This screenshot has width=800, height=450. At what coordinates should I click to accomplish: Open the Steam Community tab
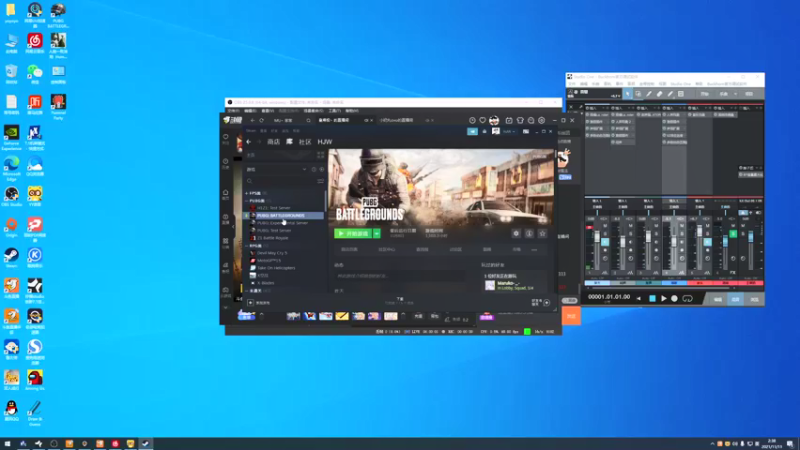point(305,142)
